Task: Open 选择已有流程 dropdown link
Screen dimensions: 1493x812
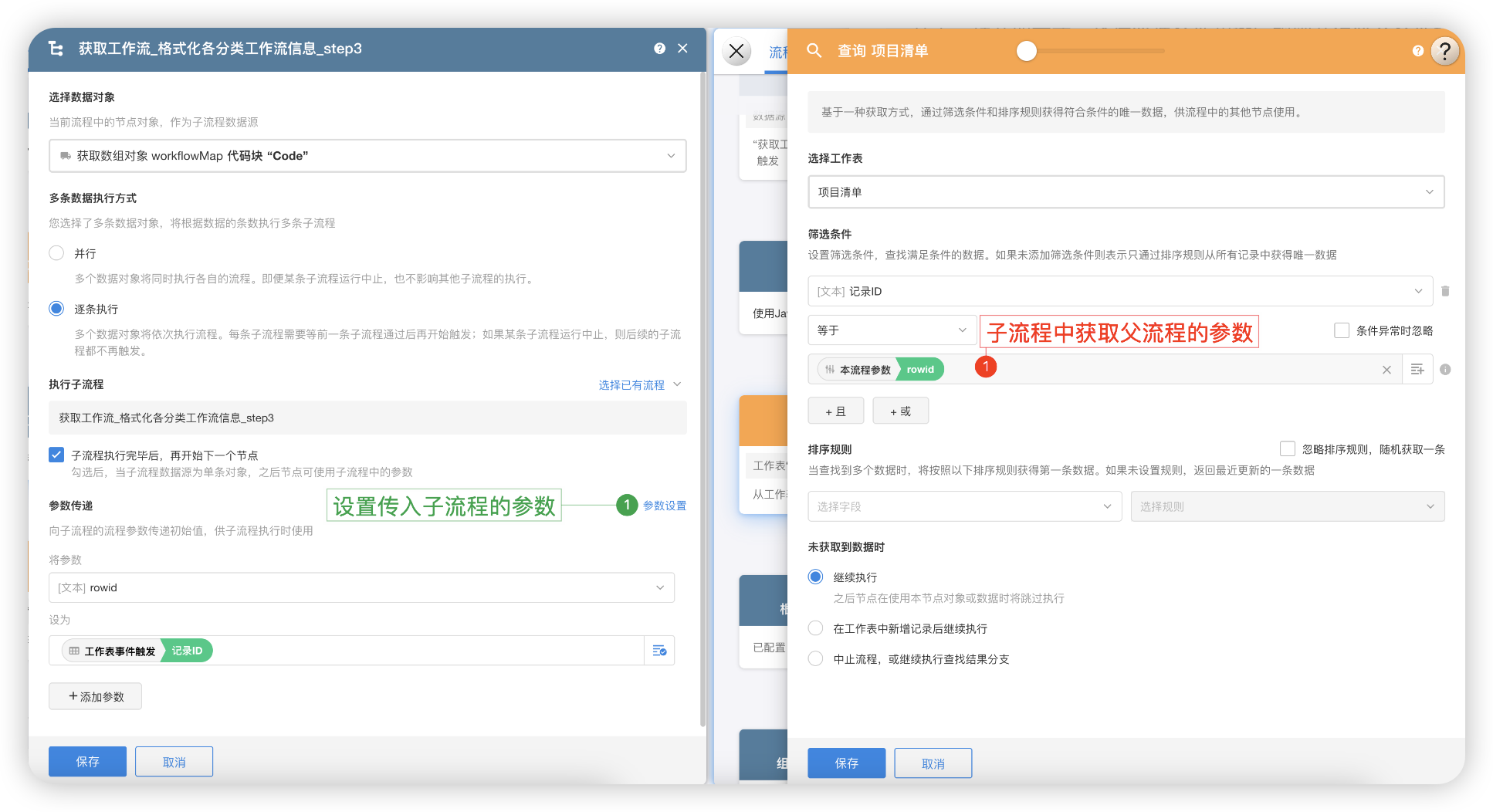Action: click(x=639, y=384)
